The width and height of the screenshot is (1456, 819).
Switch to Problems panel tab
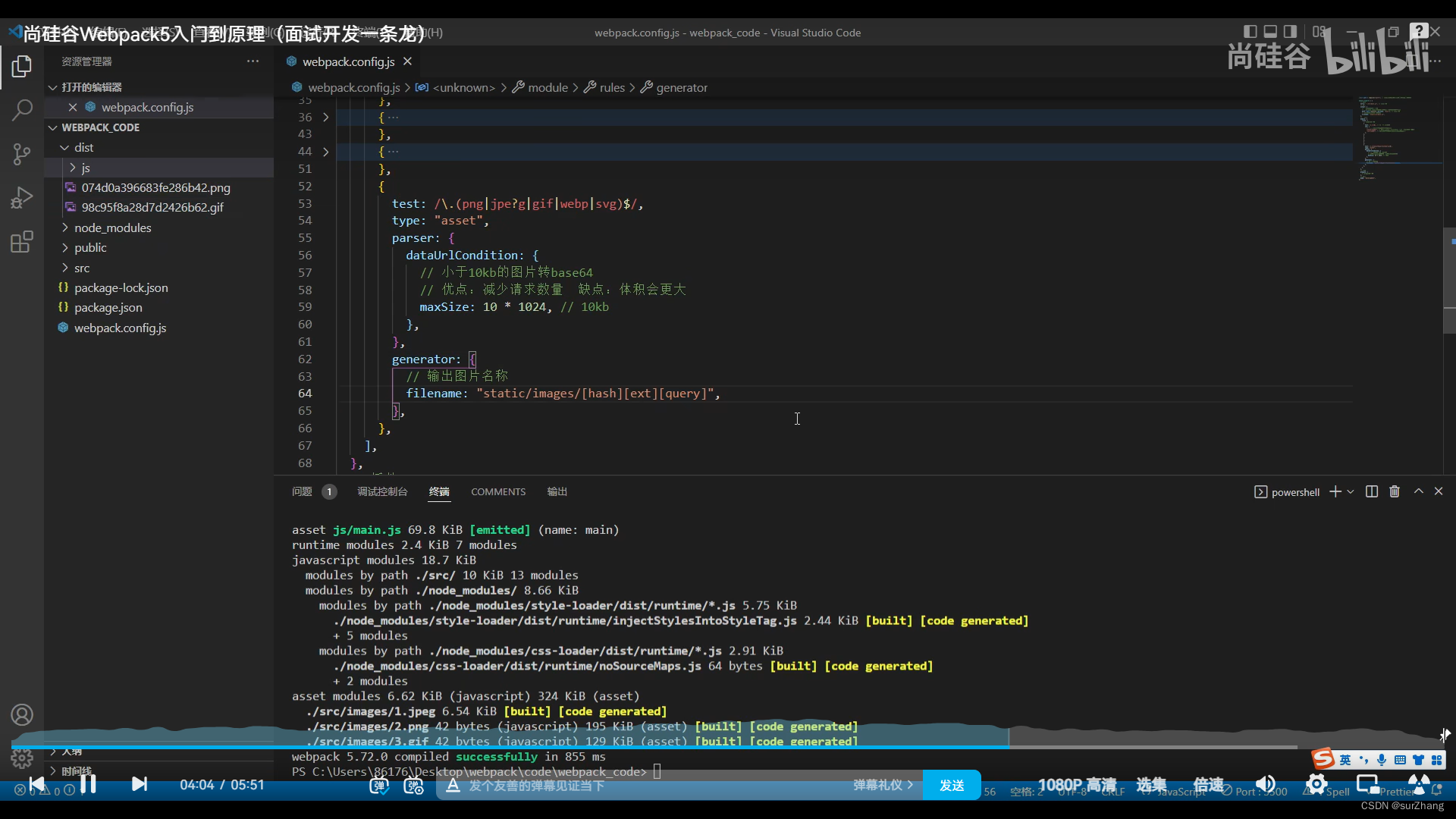(302, 491)
